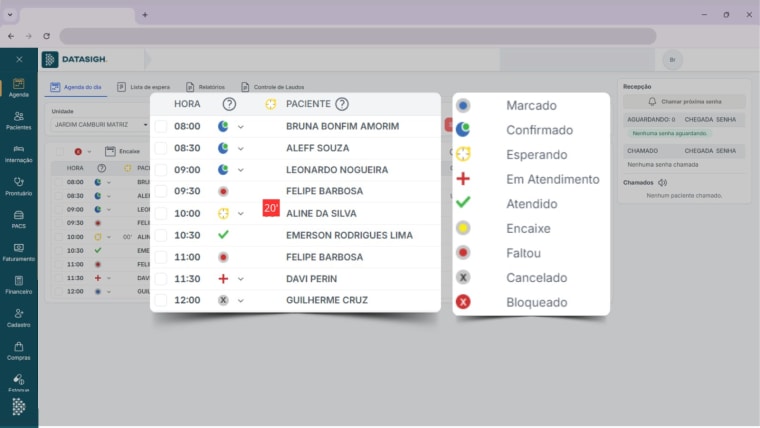760x428 pixels.
Task: Open the Unidade Jardim Camburi Matriz dropdown
Action: pyautogui.click(x=100, y=125)
